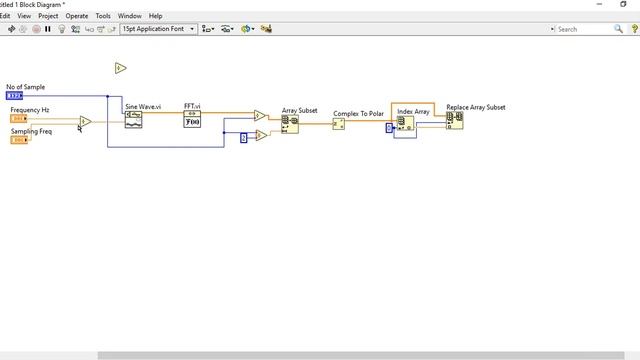Click the Context Help question mark

pyautogui.click(x=634, y=29)
